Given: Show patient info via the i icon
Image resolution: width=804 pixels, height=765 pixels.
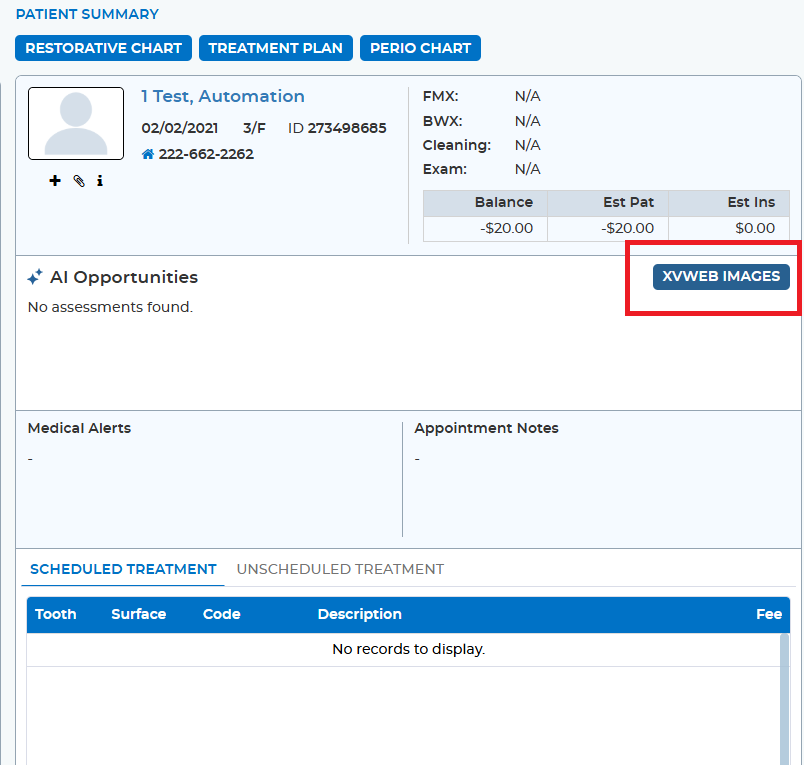Looking at the screenshot, I should 100,180.
